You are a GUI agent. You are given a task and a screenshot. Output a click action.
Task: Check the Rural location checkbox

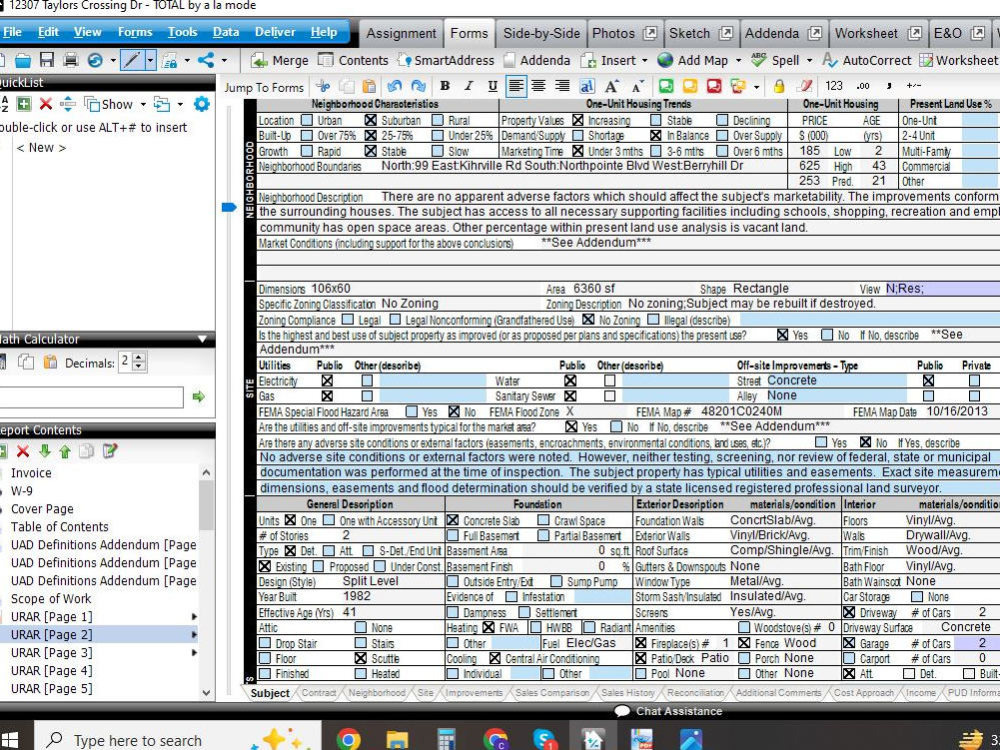438,120
